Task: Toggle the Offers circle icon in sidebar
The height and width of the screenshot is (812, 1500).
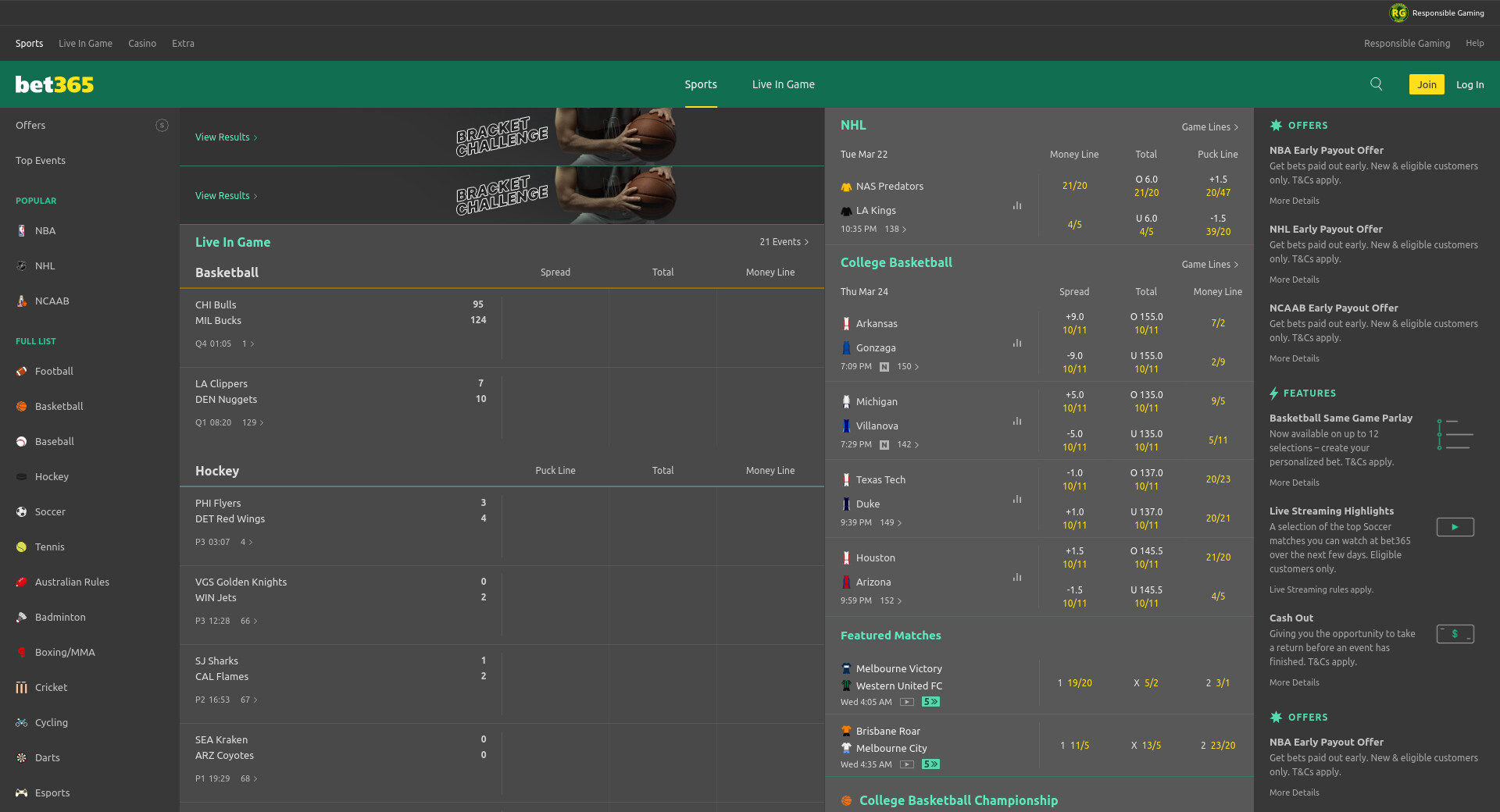Action: tap(162, 126)
